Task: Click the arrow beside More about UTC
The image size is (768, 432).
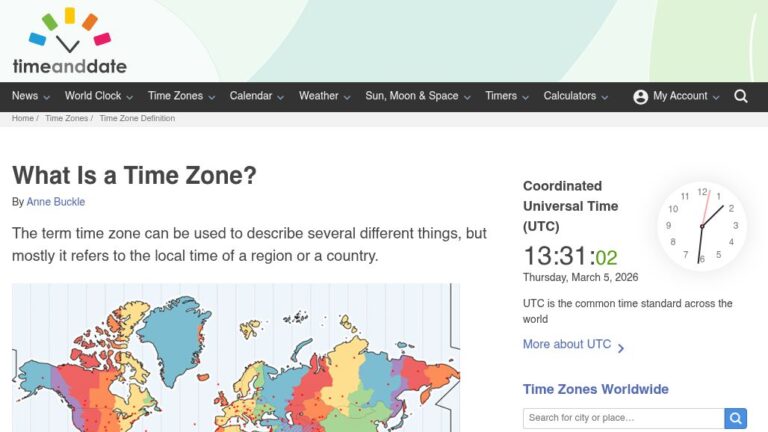Action: pyautogui.click(x=621, y=348)
